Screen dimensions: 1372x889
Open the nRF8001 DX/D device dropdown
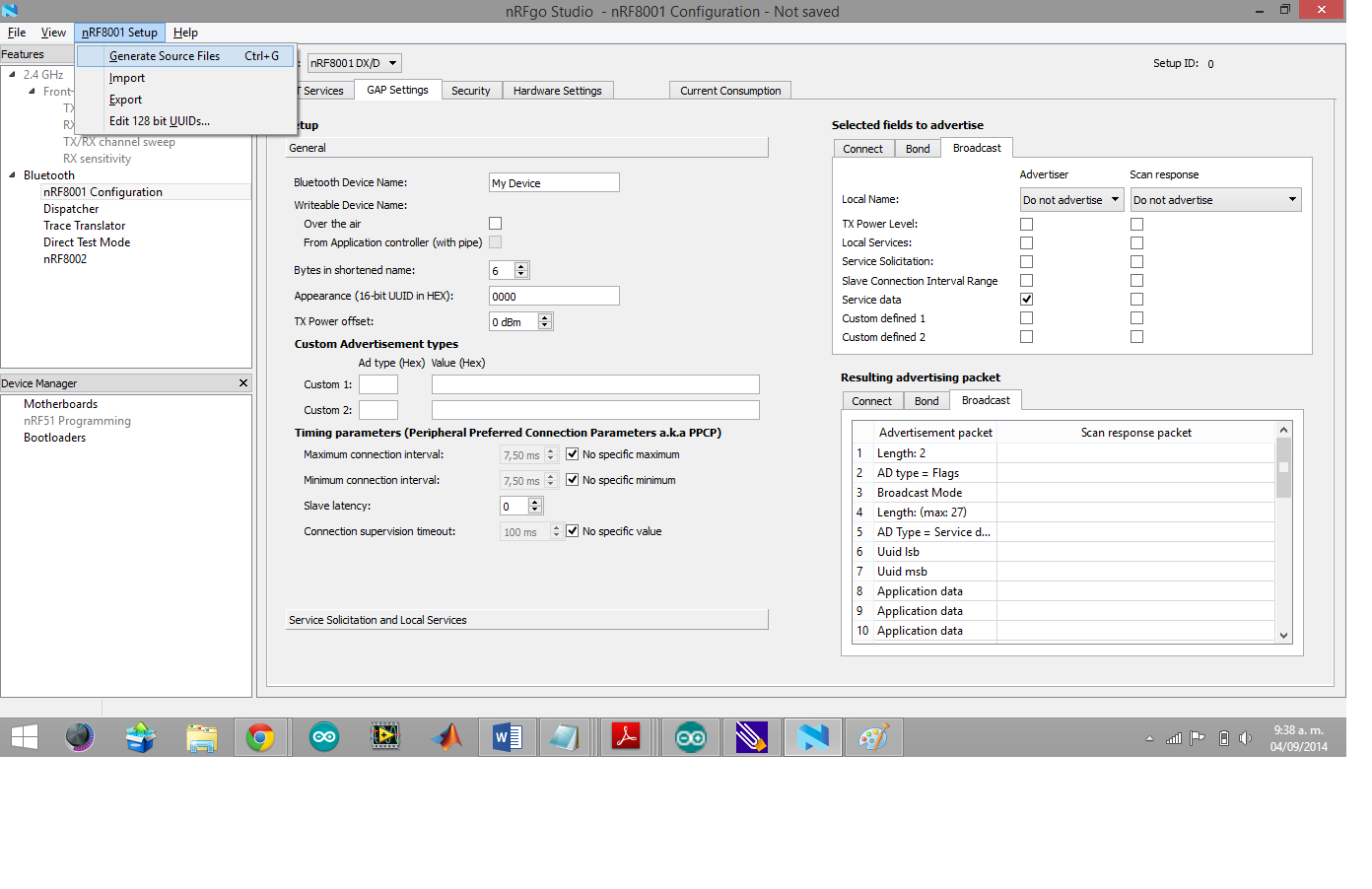tap(355, 63)
